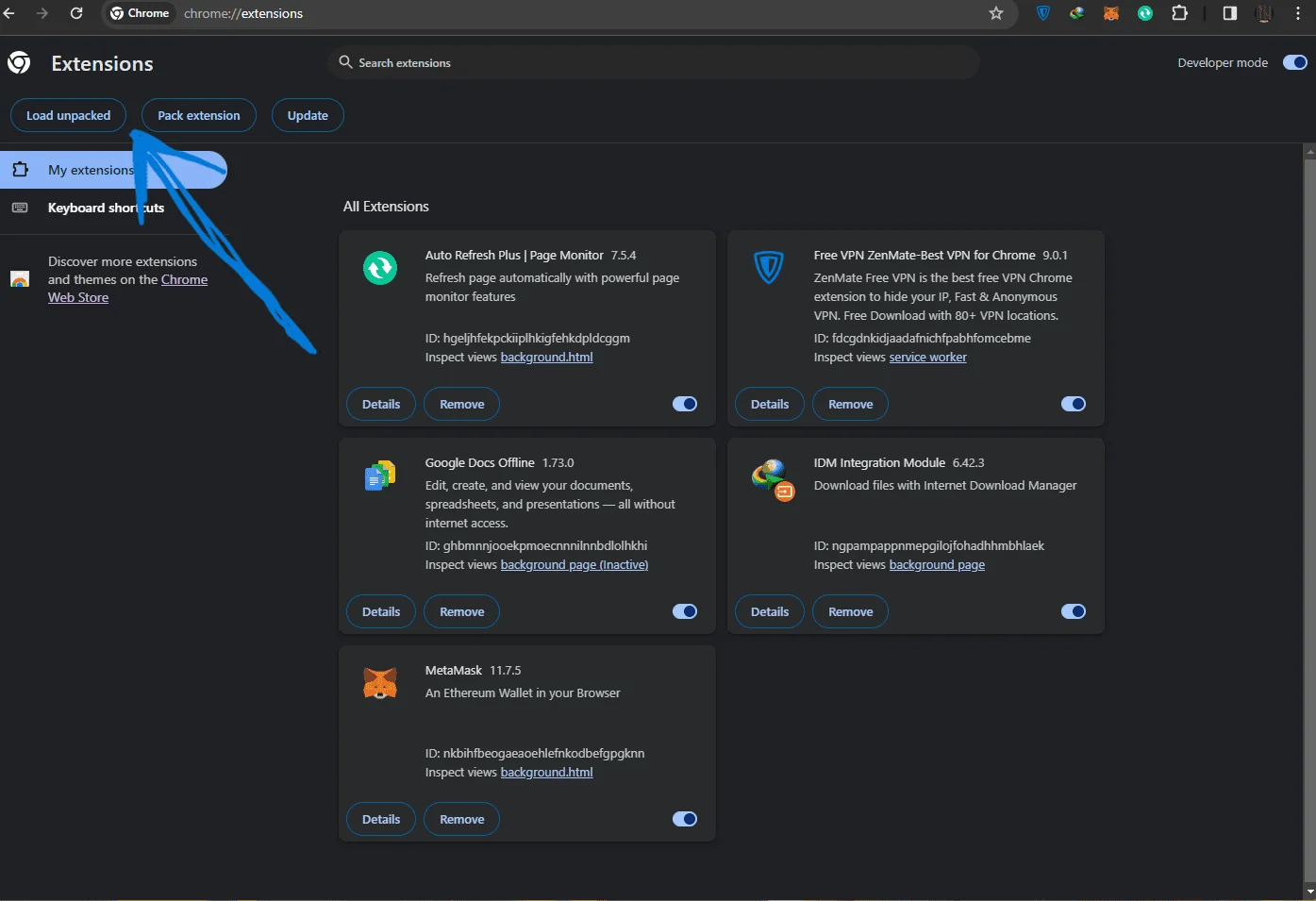
Task: Click the Chrome site info chip
Action: (141, 13)
